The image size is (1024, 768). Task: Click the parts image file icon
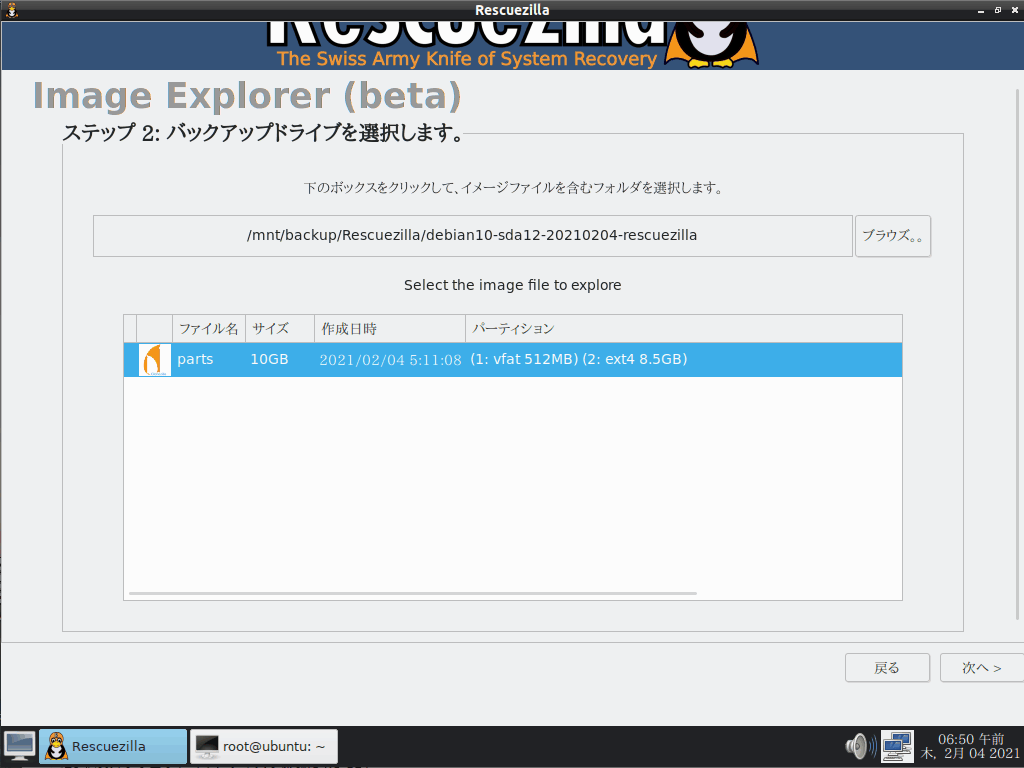coord(155,360)
